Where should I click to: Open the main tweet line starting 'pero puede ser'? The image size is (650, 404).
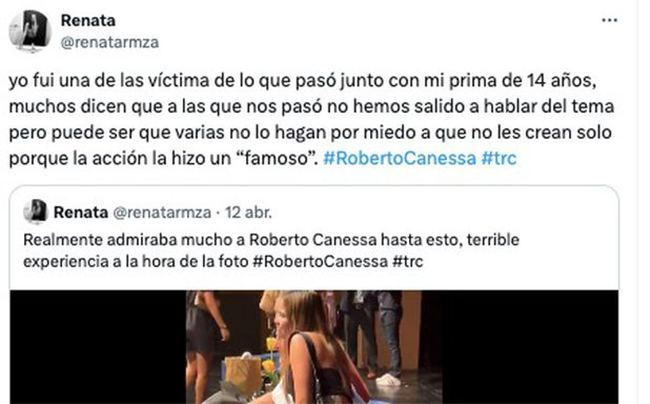click(310, 133)
